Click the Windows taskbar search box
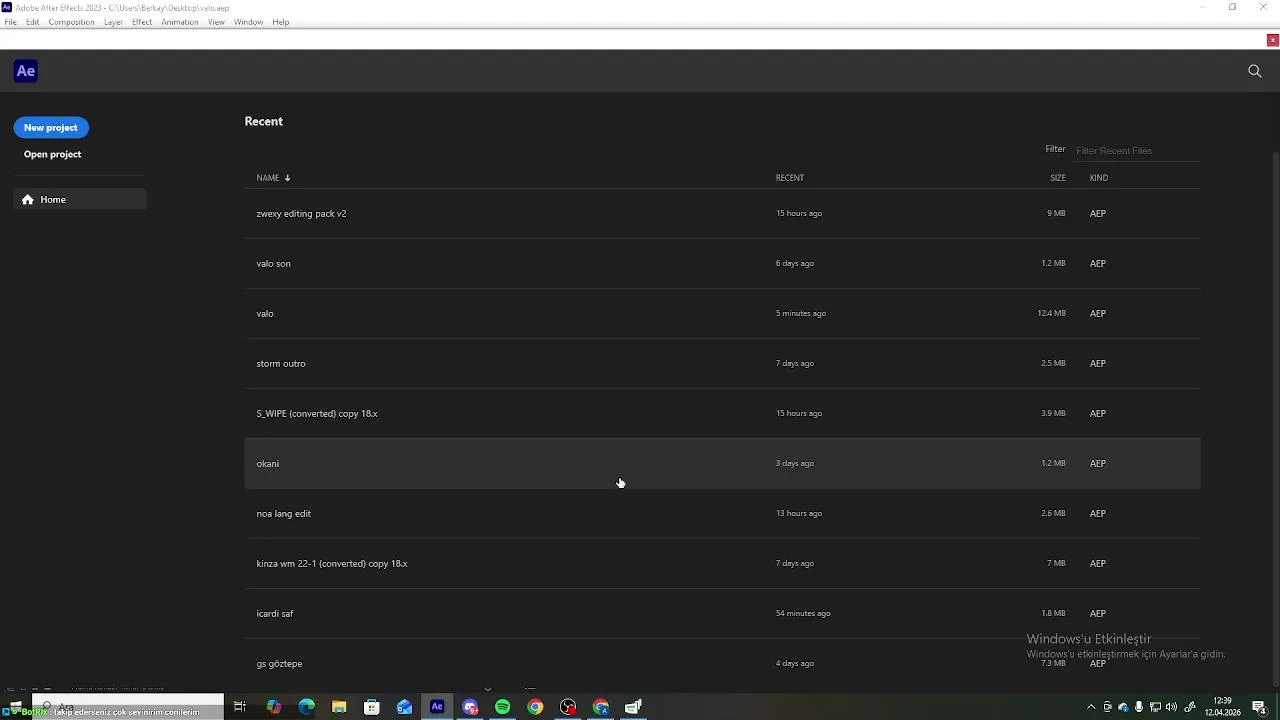Screen dimensions: 1280x720 128,707
